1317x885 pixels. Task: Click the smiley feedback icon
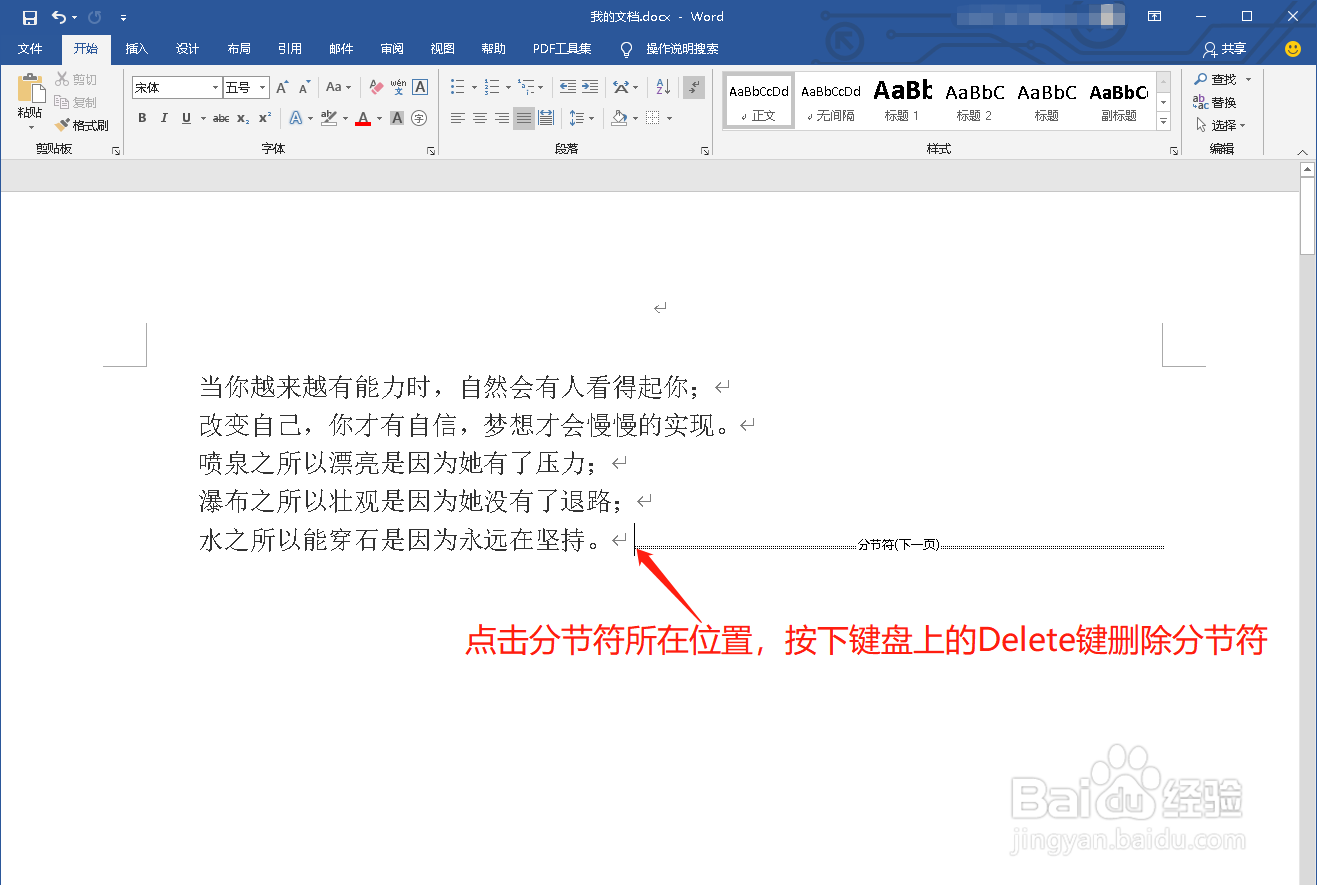[1293, 48]
